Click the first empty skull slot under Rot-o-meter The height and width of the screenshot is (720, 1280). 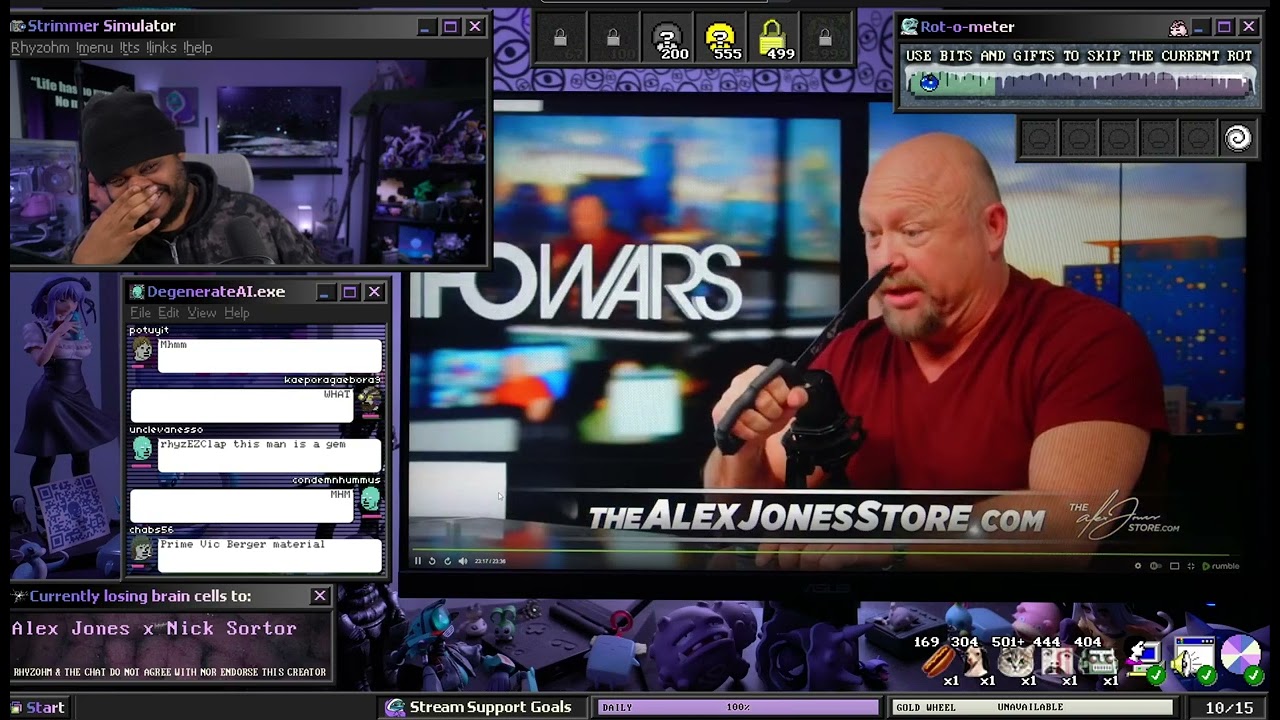[x=1039, y=138]
